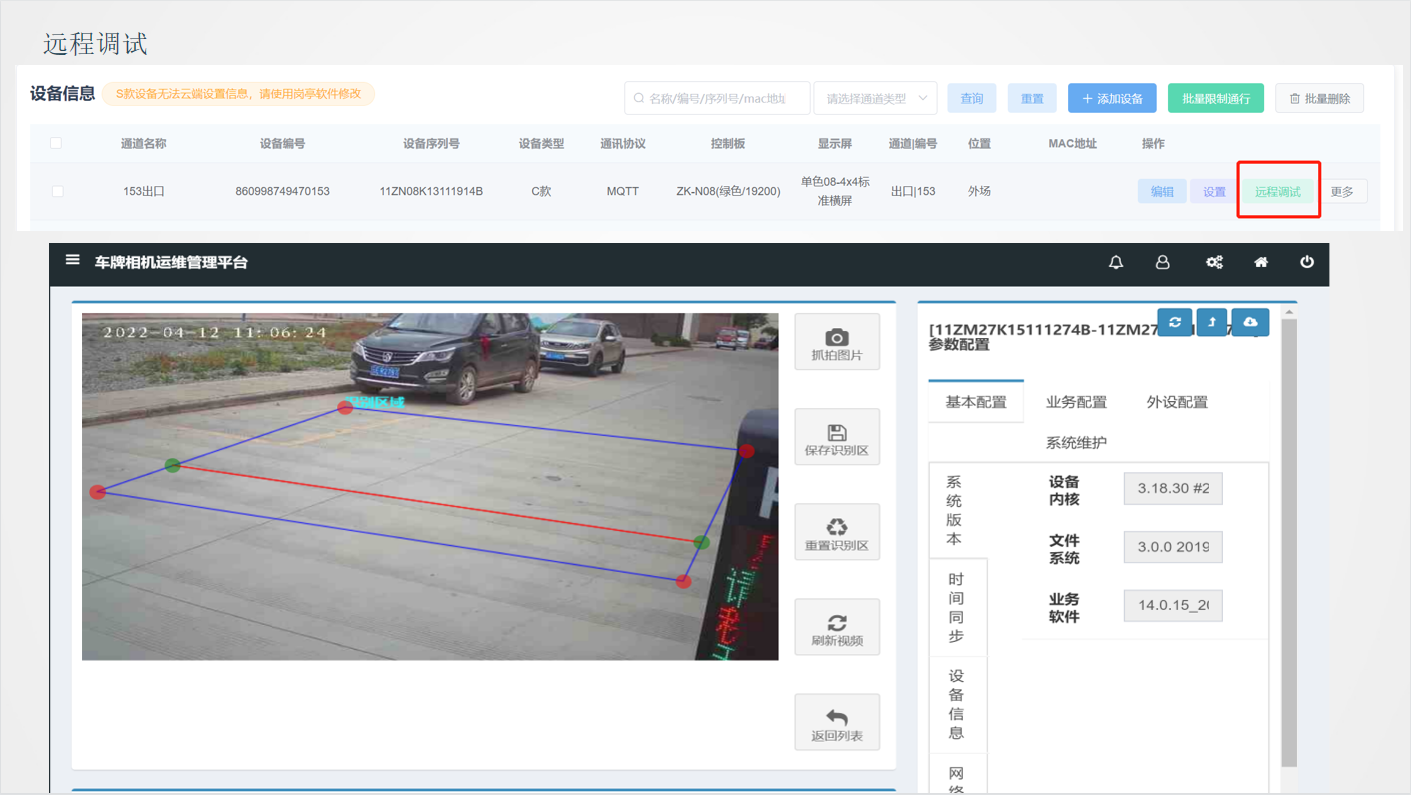Select the table header select-all checkbox

point(56,143)
